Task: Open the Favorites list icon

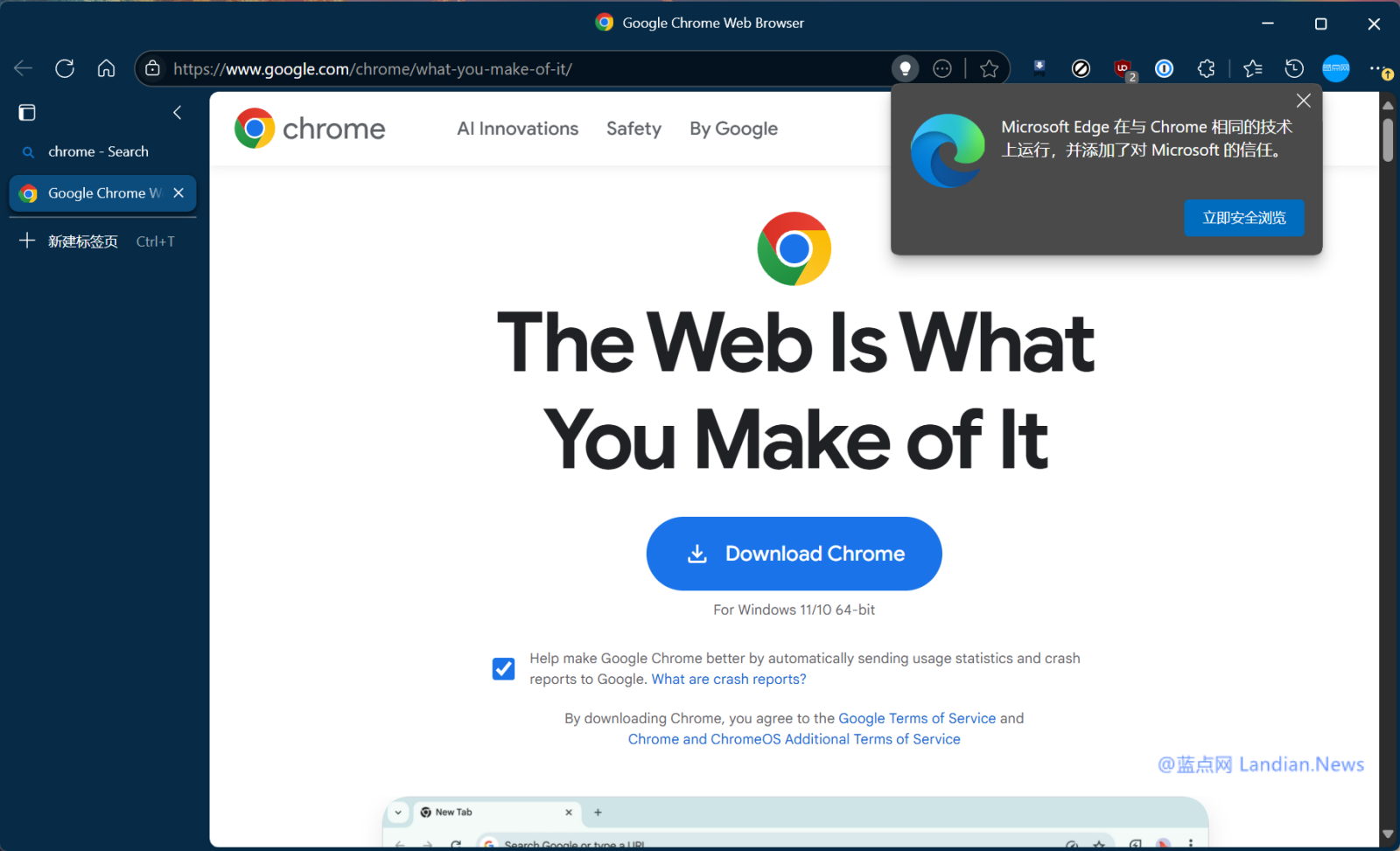Action: 1252,68
